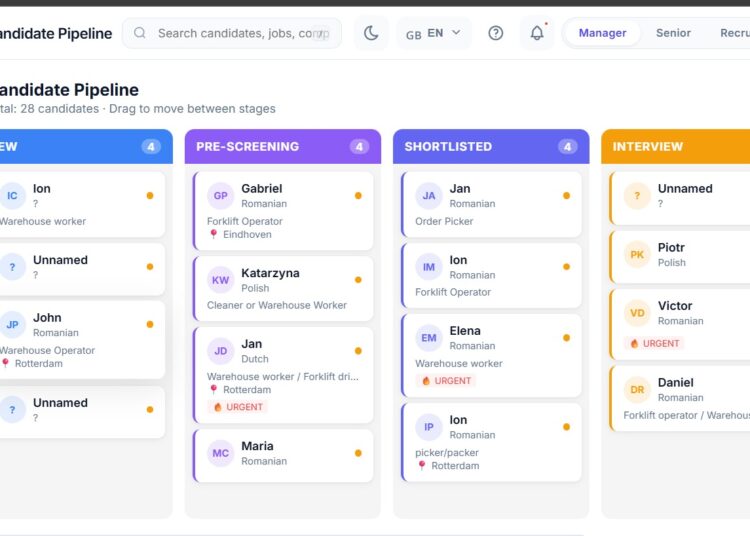Select the Manager role tab

[x=602, y=33]
